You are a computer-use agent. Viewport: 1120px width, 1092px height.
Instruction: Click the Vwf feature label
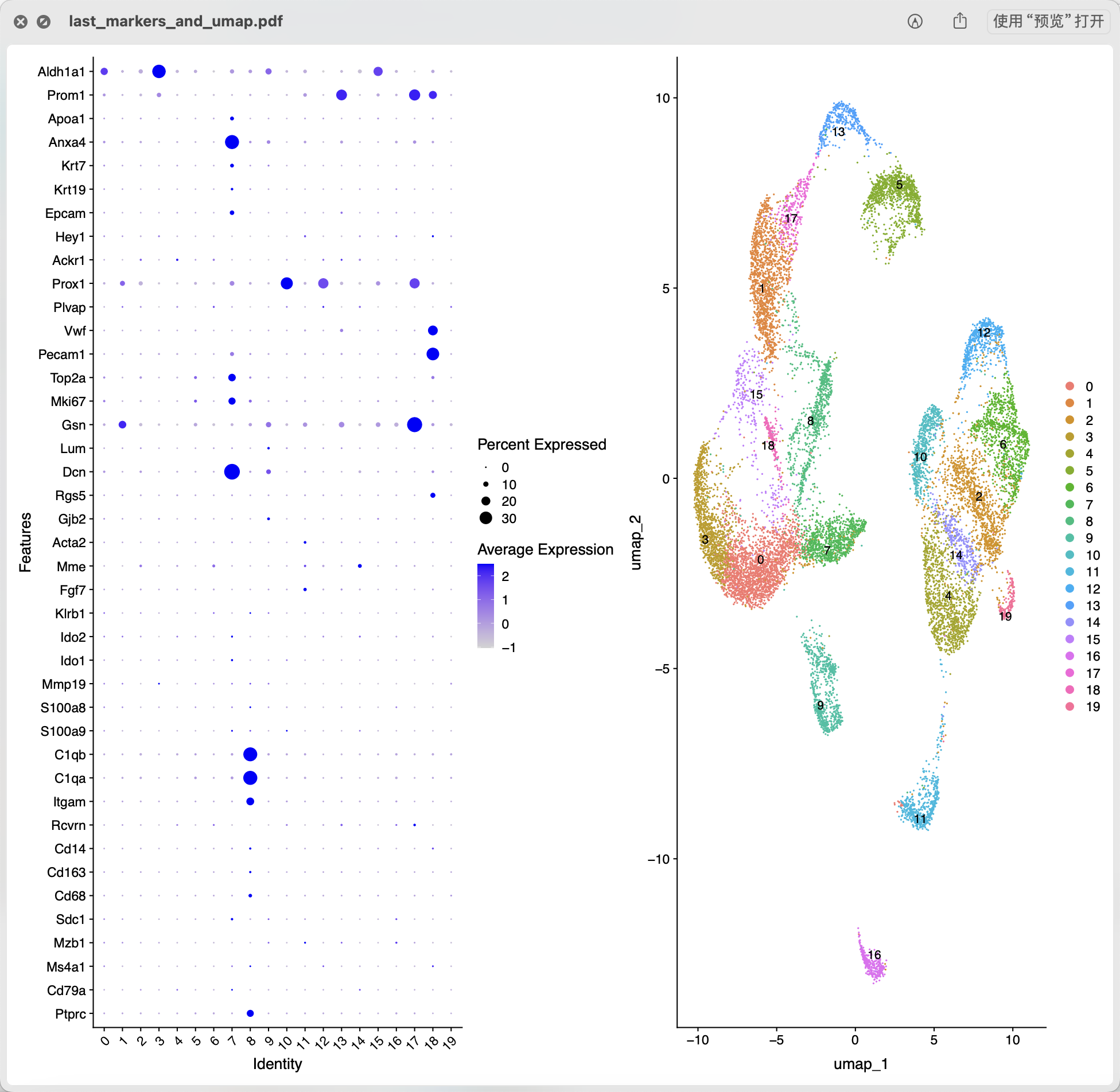(75, 331)
